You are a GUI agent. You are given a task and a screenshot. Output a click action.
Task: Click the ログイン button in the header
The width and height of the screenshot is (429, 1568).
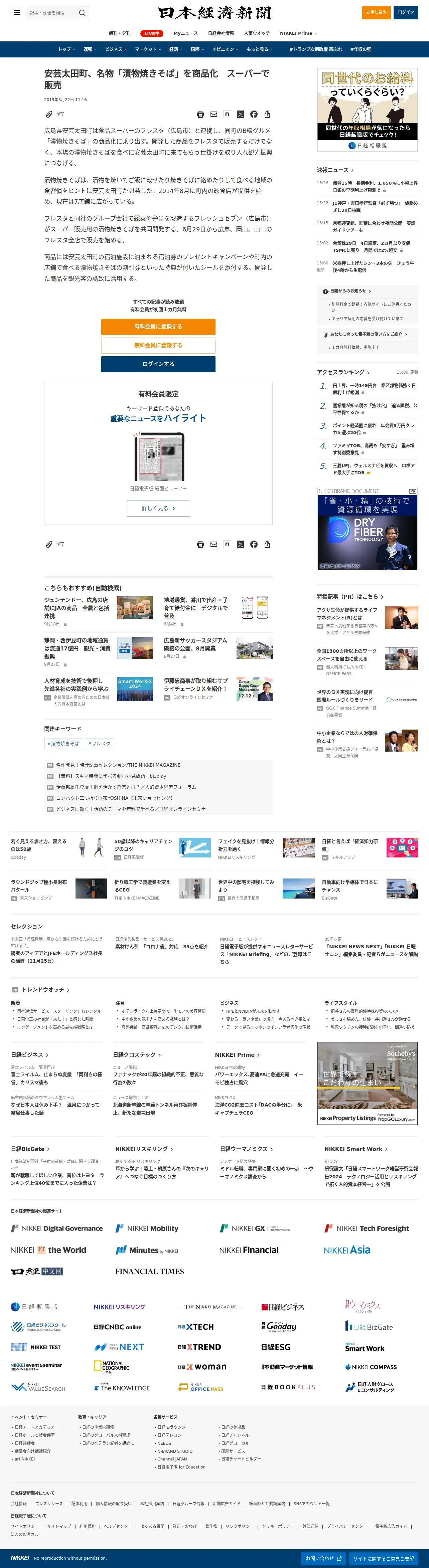406,12
